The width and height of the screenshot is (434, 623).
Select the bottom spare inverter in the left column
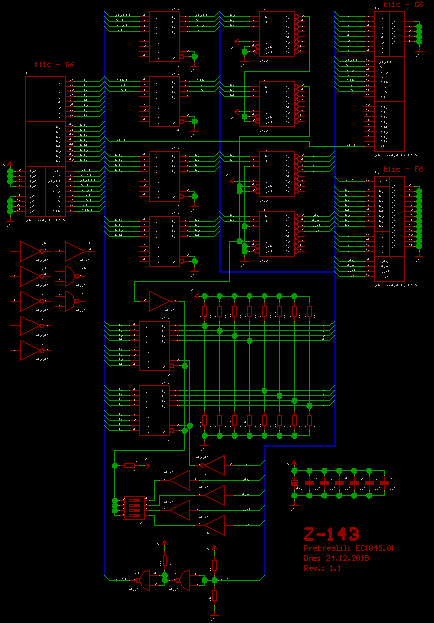(x=31, y=350)
